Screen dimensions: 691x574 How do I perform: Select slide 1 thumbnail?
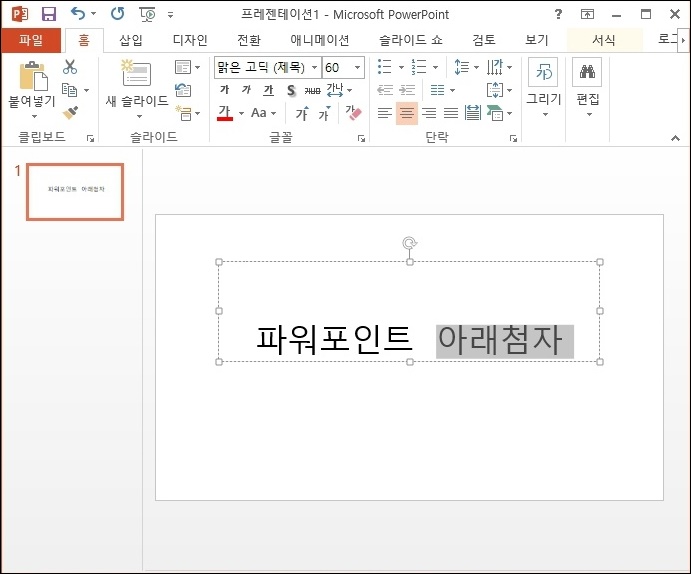coord(75,192)
